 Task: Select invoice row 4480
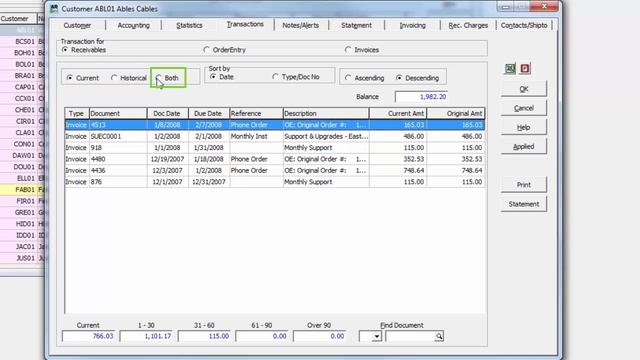click(x=275, y=159)
